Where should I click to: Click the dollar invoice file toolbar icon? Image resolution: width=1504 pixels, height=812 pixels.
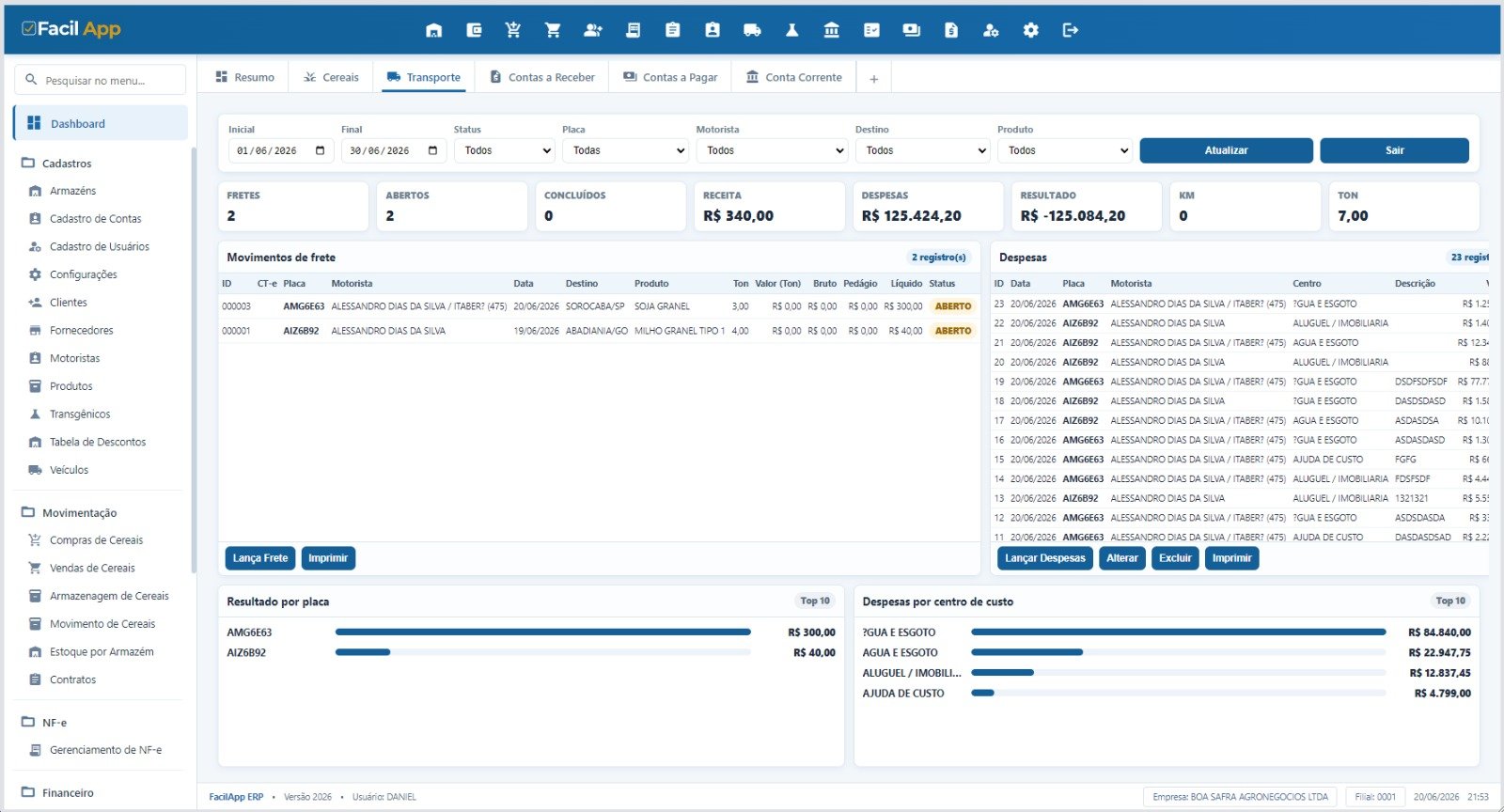(951, 30)
